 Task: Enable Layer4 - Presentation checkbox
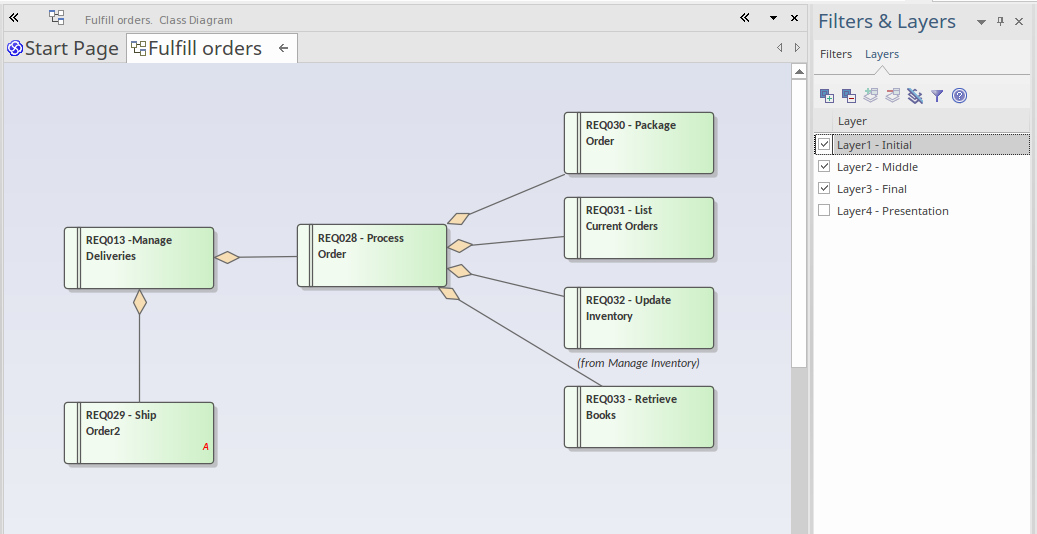point(824,211)
